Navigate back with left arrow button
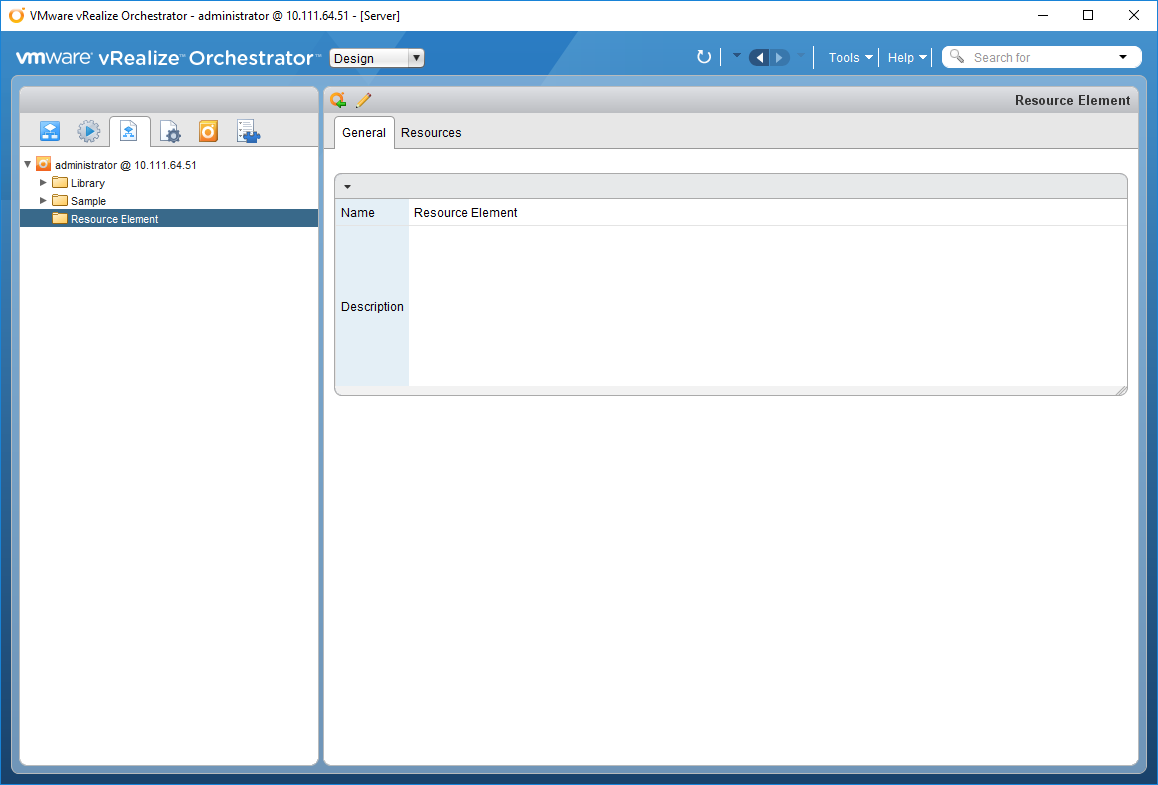Viewport: 1158px width, 785px height. pyautogui.click(x=759, y=58)
